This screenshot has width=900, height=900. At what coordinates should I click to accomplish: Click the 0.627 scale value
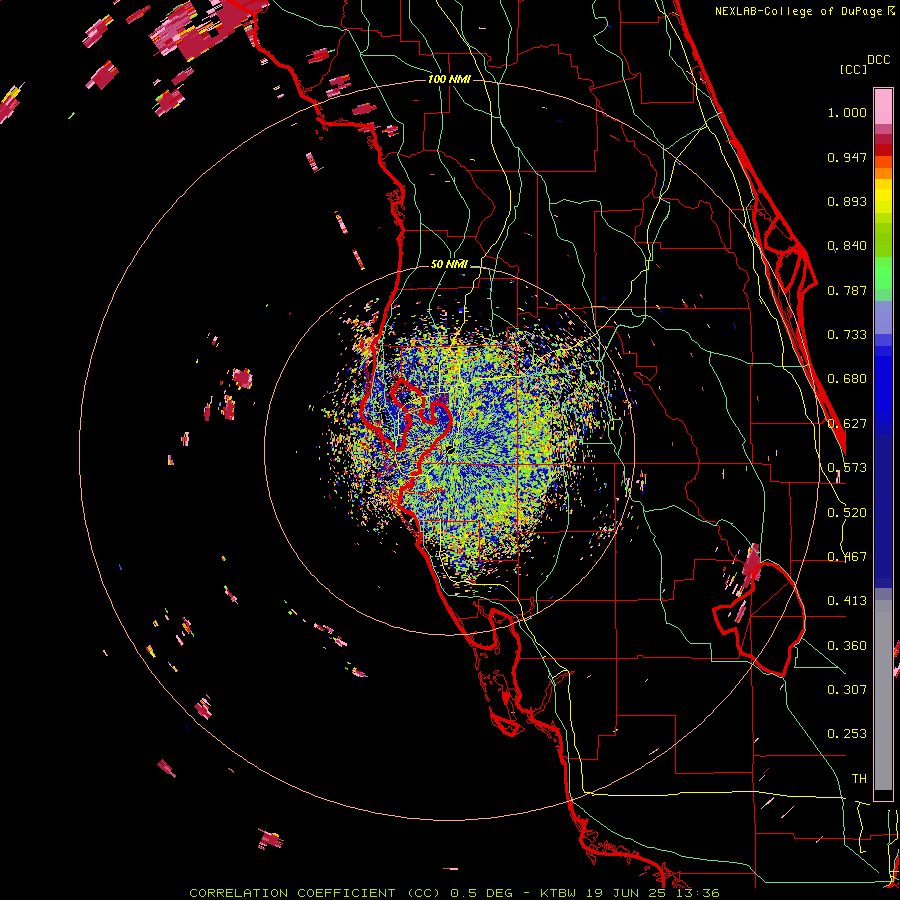(x=847, y=424)
